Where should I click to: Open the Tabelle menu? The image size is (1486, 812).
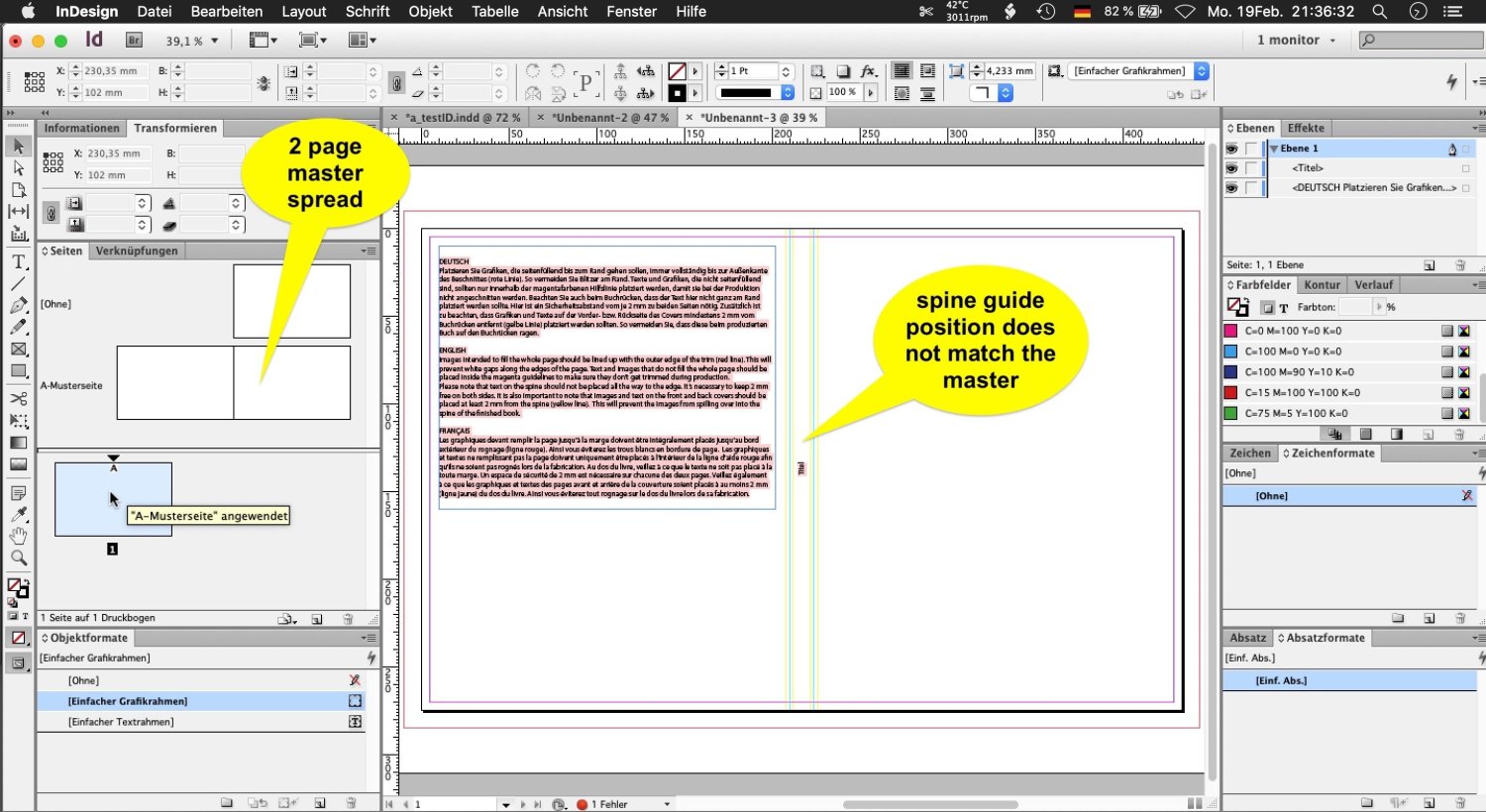click(494, 12)
